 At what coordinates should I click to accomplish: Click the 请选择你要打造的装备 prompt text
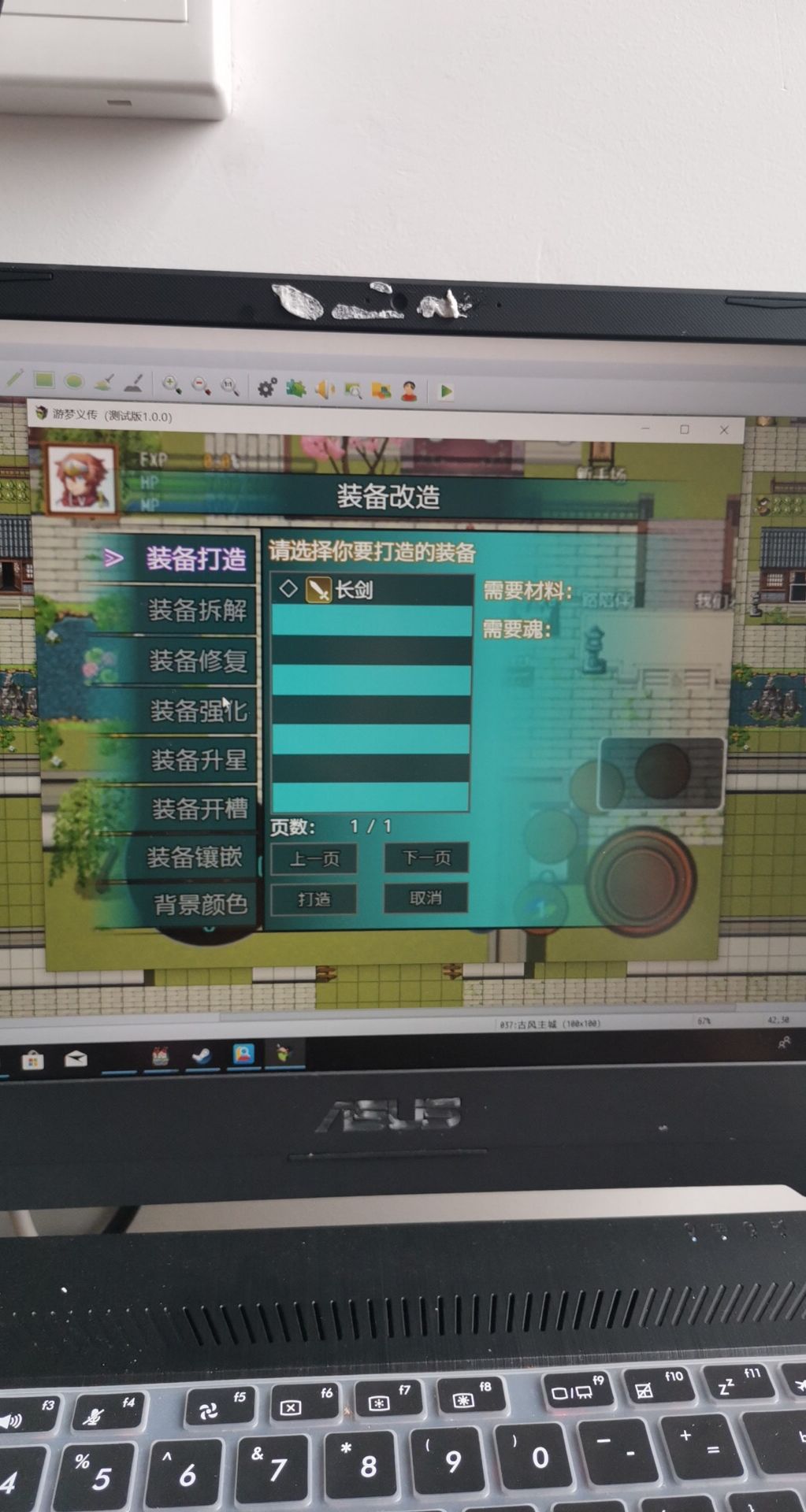372,551
